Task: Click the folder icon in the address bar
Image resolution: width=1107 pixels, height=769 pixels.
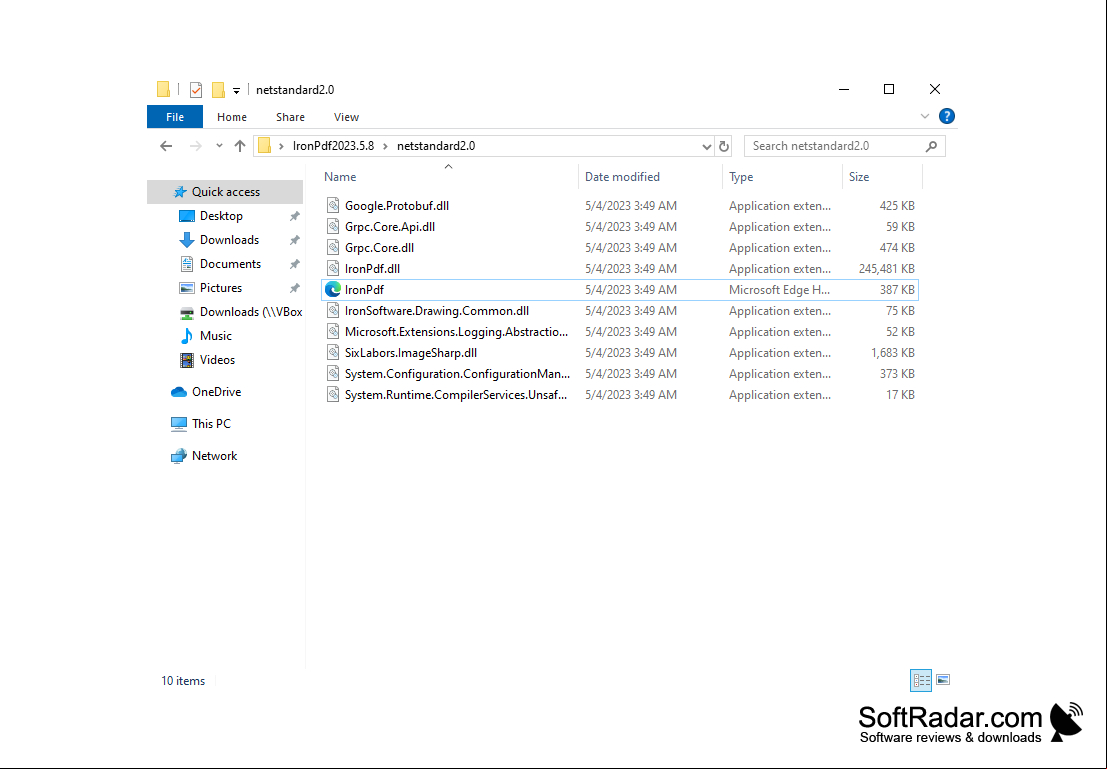Action: [x=265, y=146]
